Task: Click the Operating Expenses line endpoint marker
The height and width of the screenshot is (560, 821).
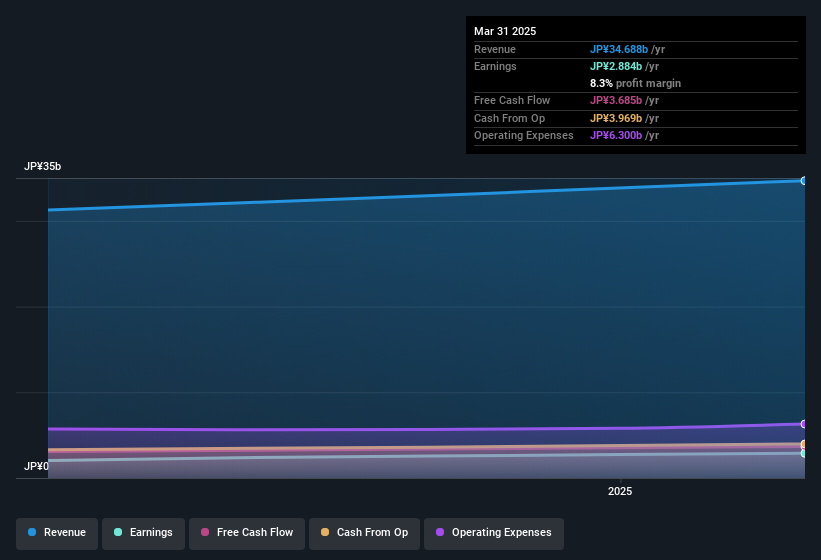Action: tap(803, 424)
